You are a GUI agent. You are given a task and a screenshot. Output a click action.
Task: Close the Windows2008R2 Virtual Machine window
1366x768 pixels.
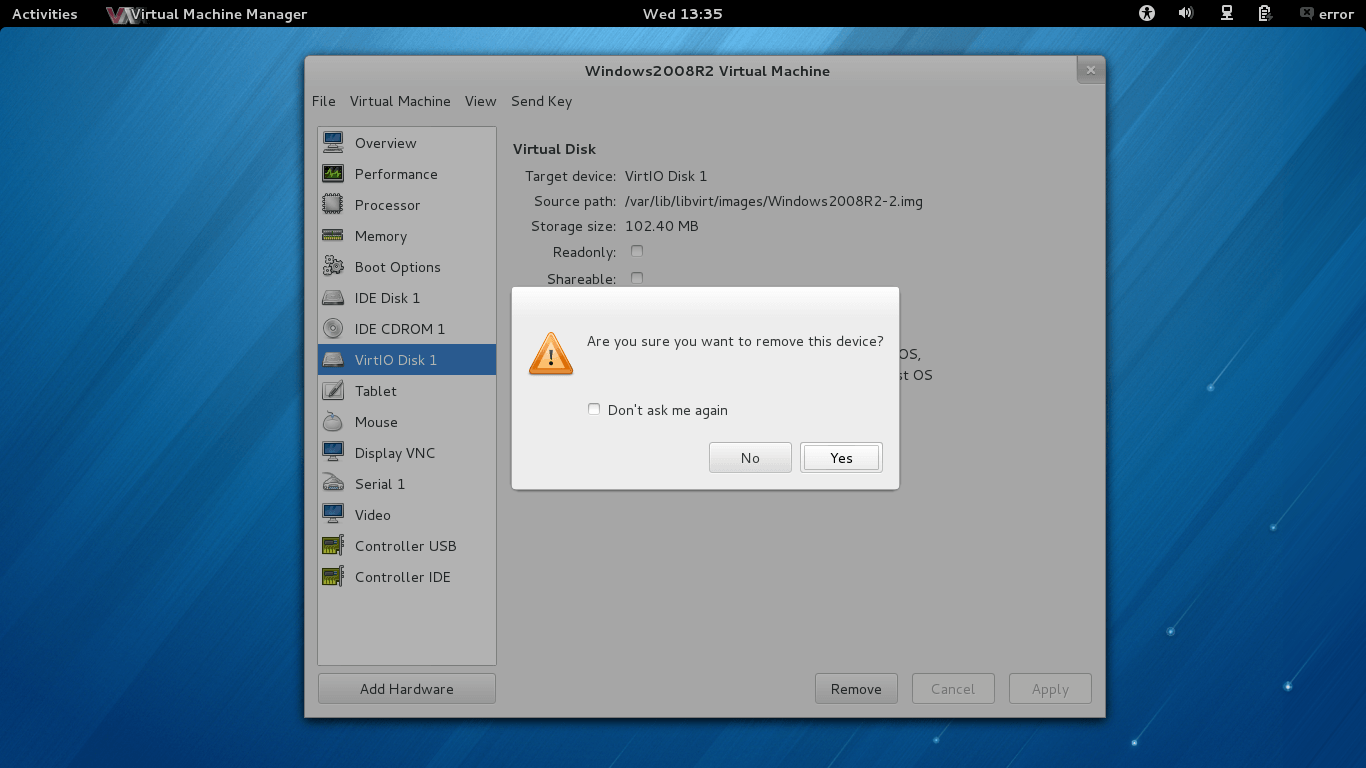tap(1091, 70)
